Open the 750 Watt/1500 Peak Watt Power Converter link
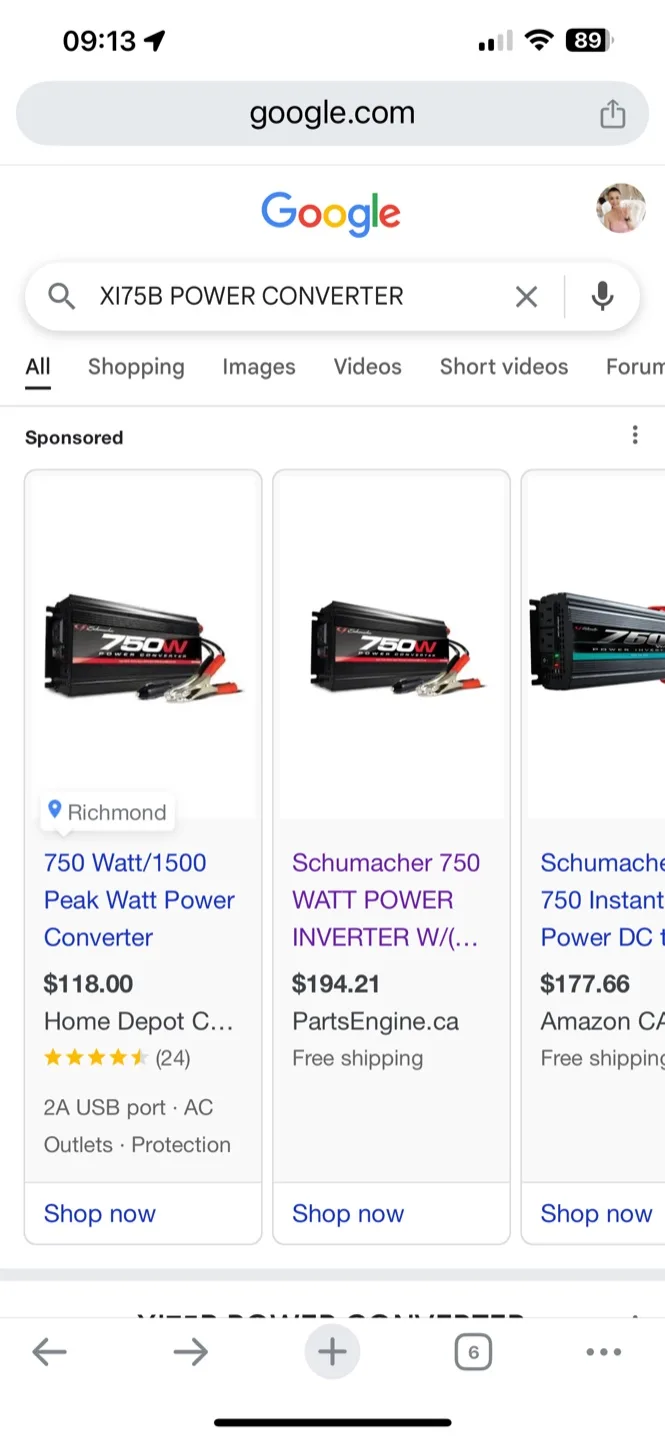This screenshot has width=665, height=1440. [x=139, y=900]
